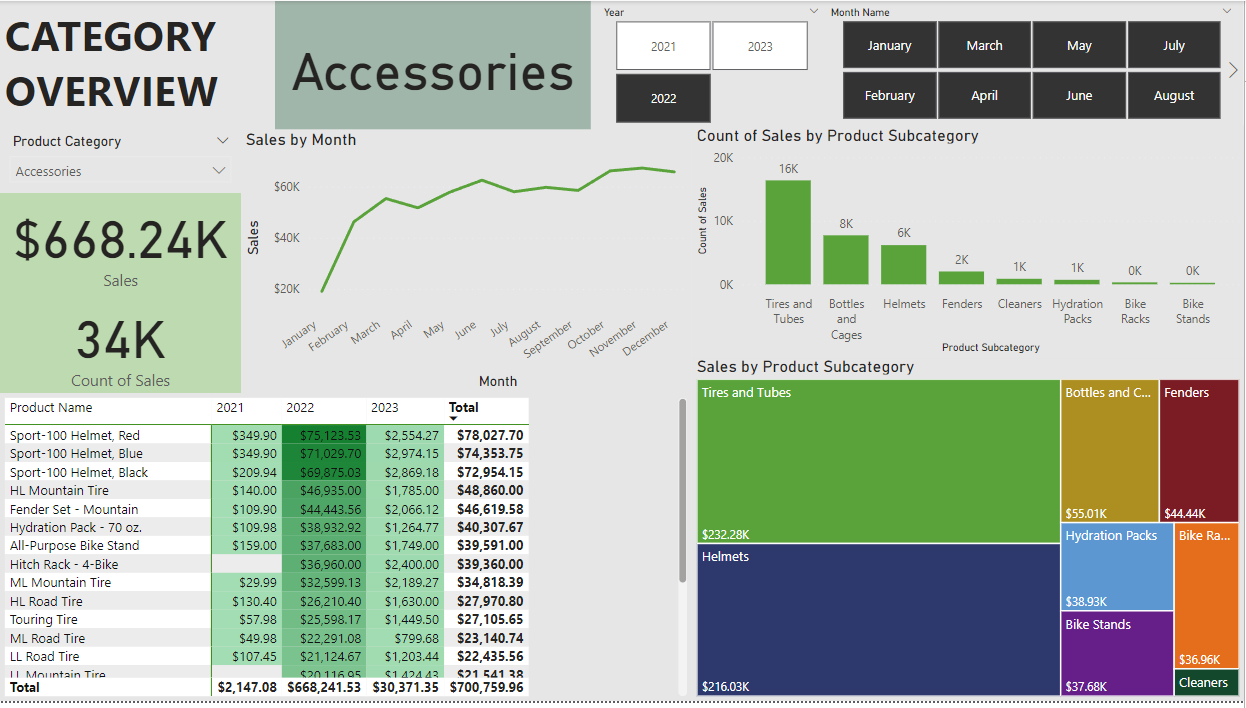Image resolution: width=1246 pixels, height=708 pixels.
Task: Click the Tires and Tubes bar
Action: [788, 232]
